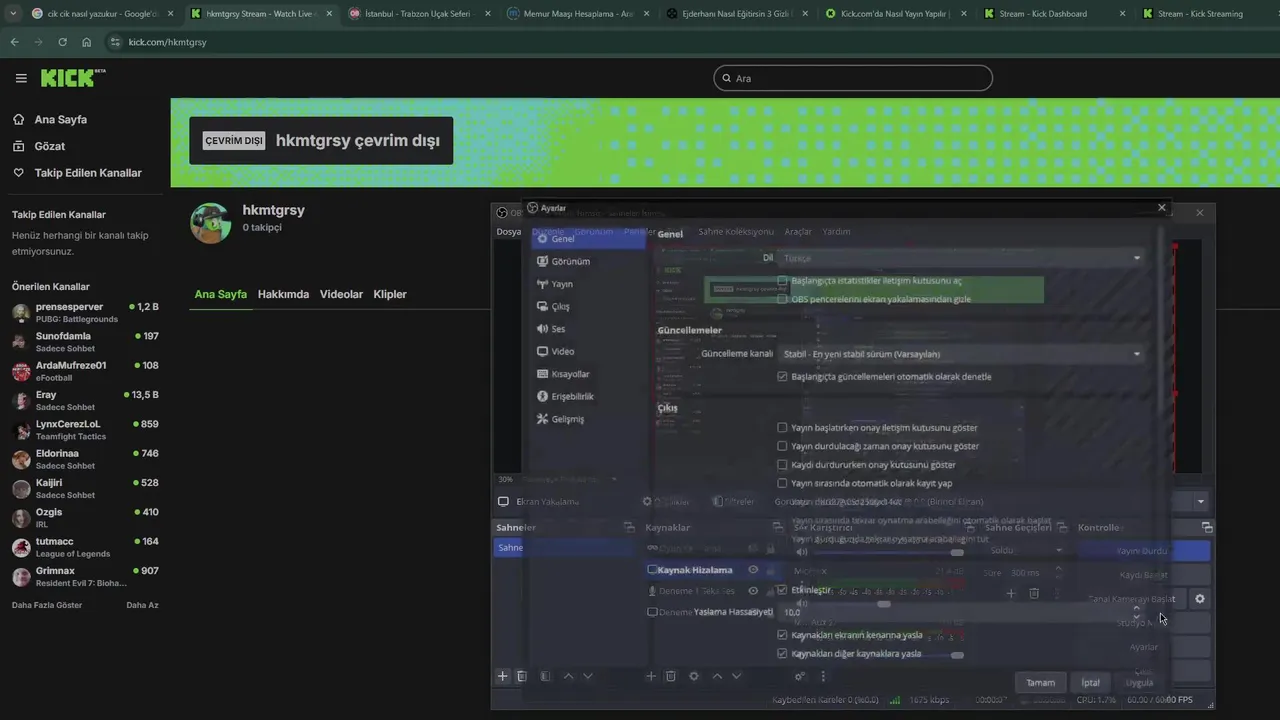Remove the selected source in Kaynaklar
Viewport: 1280px width, 720px height.
click(x=671, y=676)
